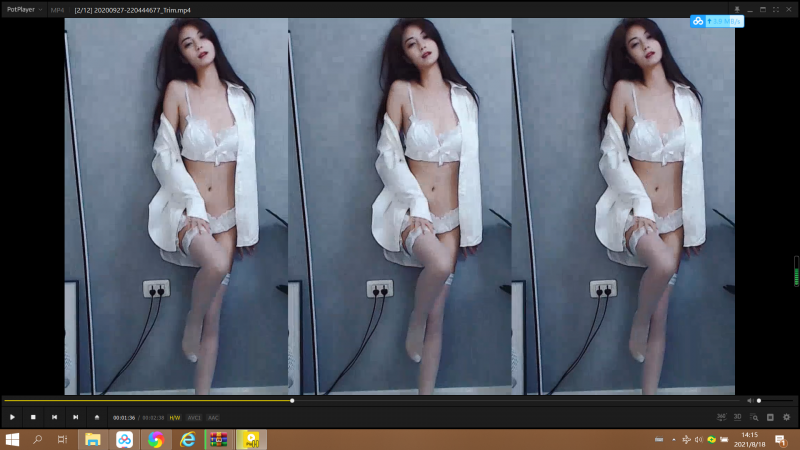Open File Explorer from the taskbar

(x=92, y=439)
